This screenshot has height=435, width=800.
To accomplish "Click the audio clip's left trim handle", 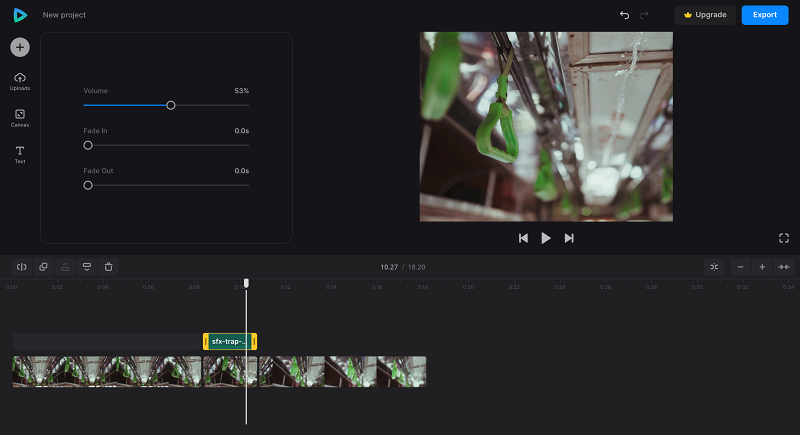I will (206, 341).
